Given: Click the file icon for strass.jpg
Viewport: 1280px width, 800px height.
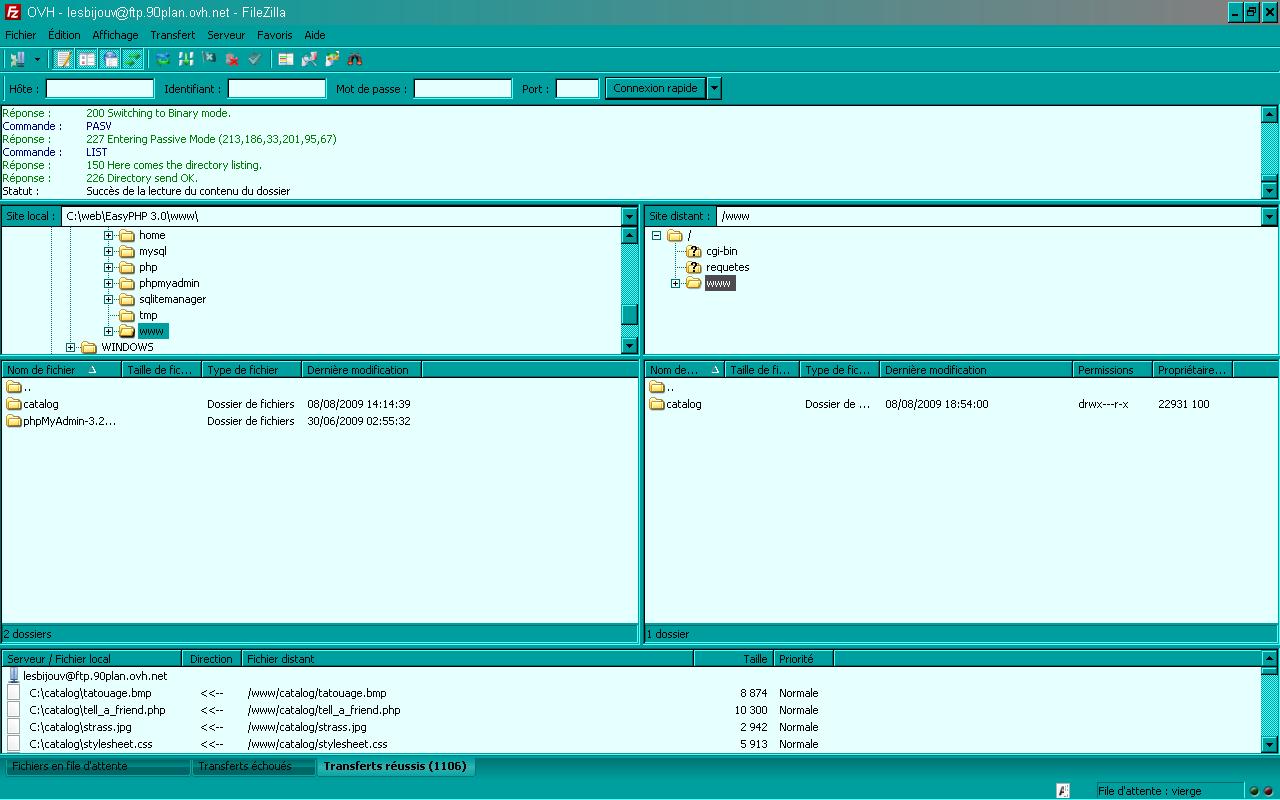Looking at the screenshot, I should coord(14,727).
